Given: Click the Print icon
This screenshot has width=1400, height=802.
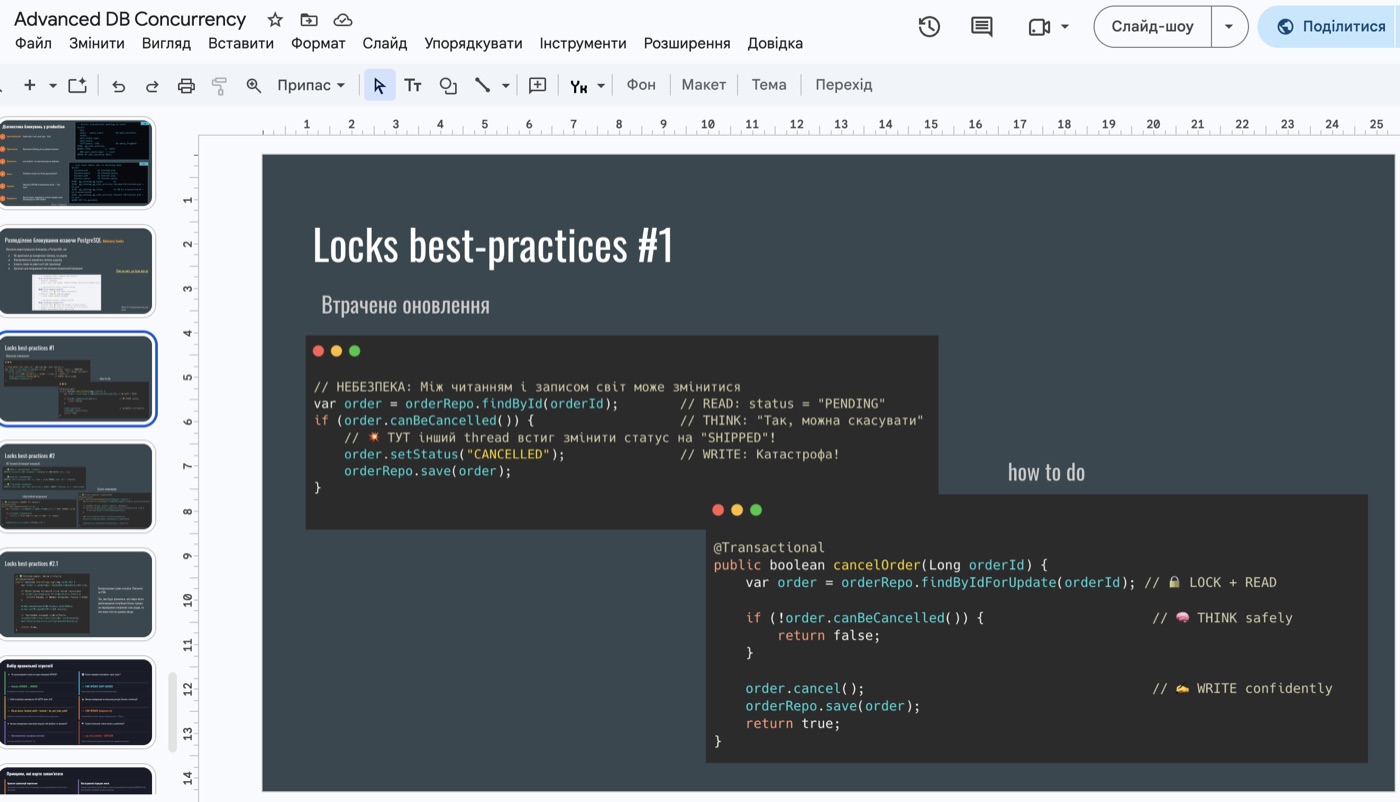Looking at the screenshot, I should [186, 86].
